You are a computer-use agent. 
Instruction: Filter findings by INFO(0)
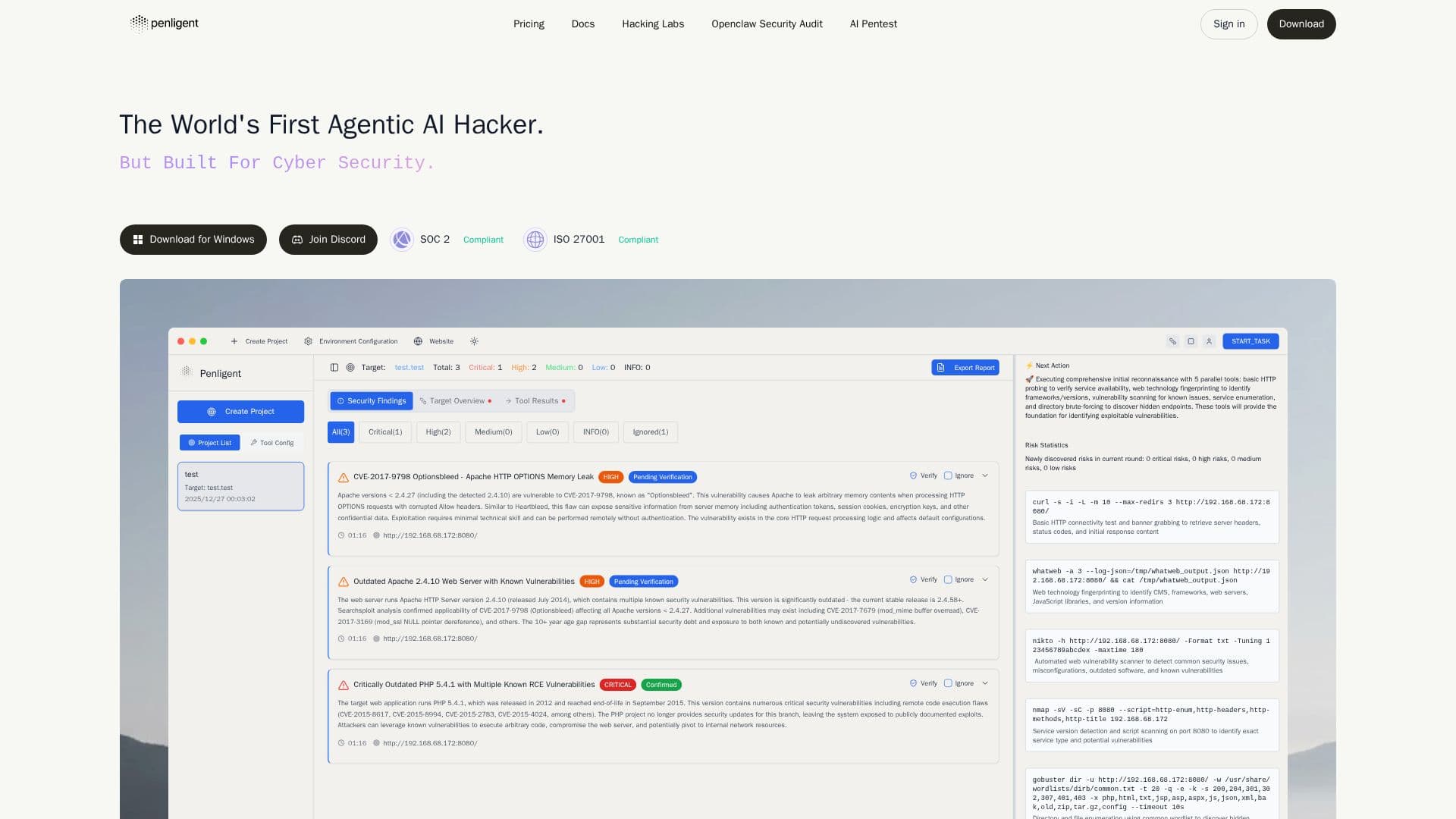(596, 432)
